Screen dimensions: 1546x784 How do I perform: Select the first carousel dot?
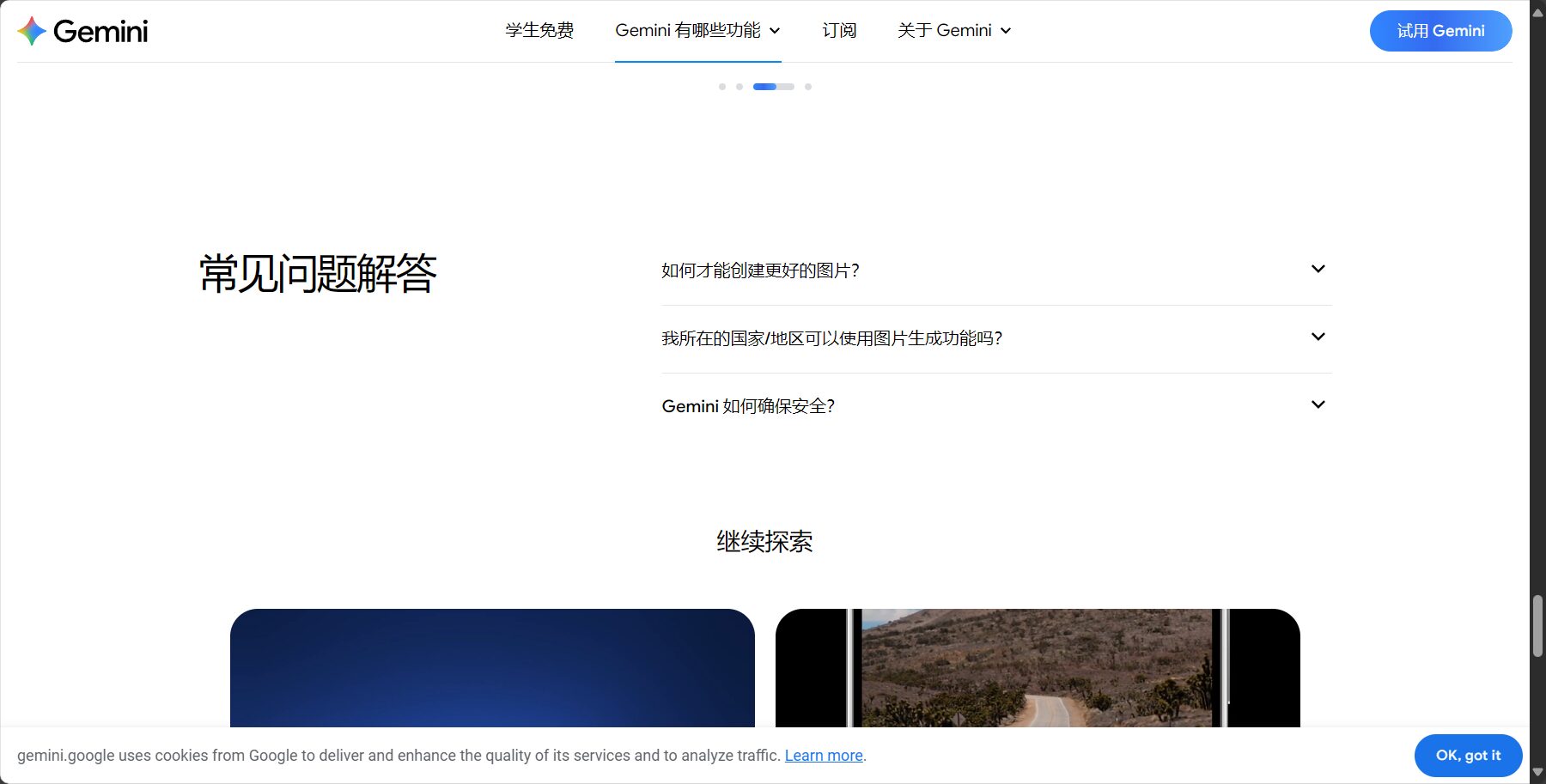[722, 87]
